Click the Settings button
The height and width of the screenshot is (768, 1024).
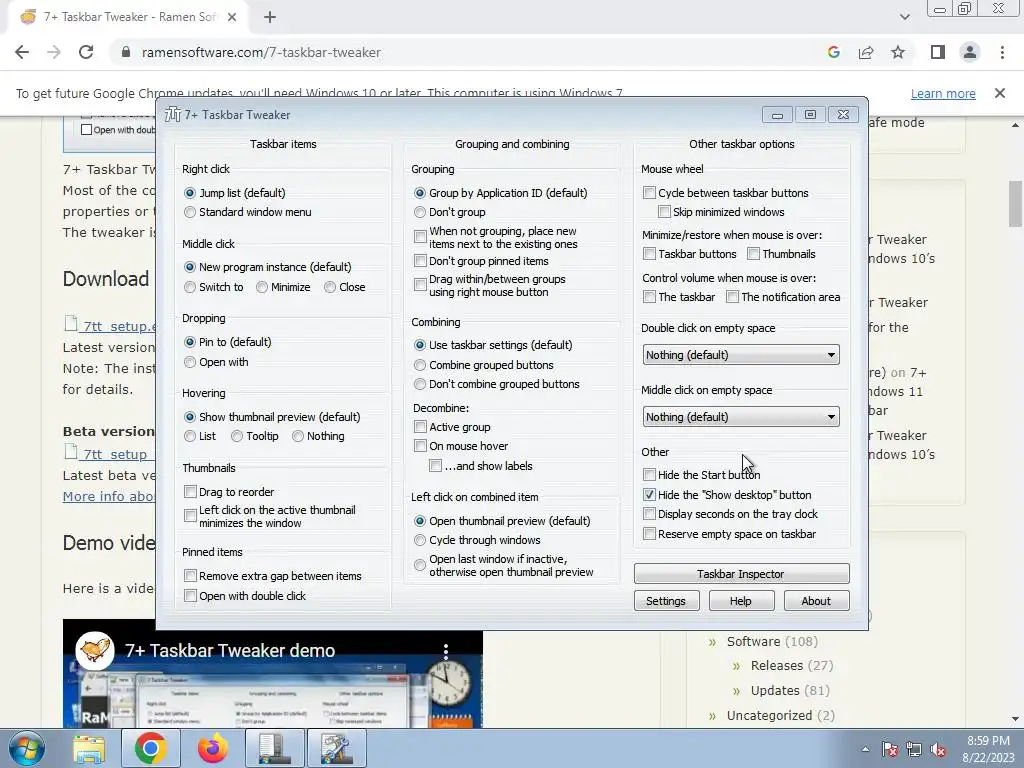pos(666,601)
